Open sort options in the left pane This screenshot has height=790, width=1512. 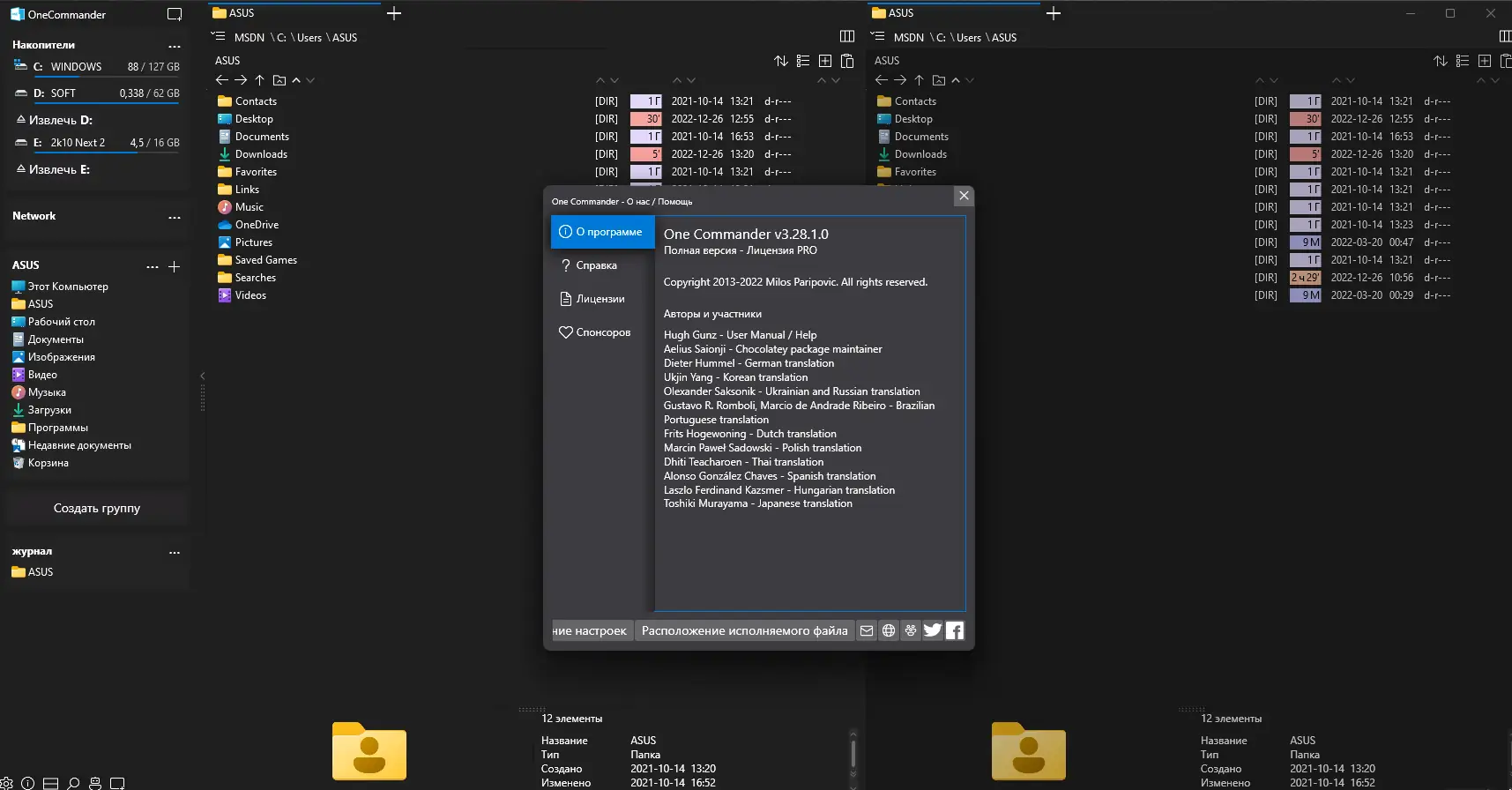tap(781, 61)
